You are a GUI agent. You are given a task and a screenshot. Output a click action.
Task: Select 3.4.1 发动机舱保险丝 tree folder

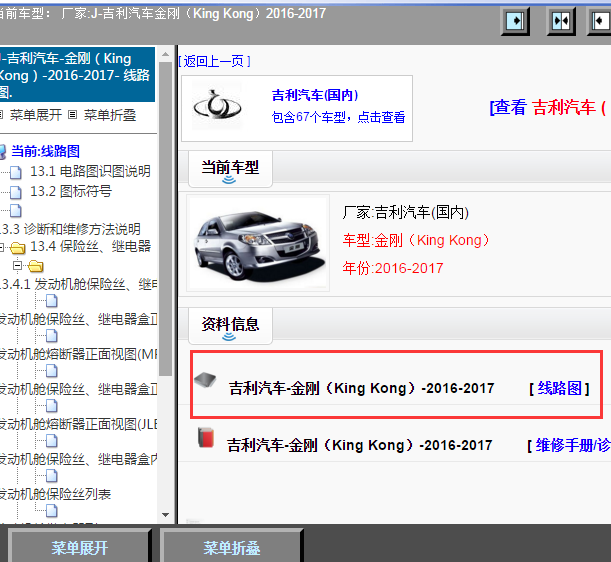(79, 285)
